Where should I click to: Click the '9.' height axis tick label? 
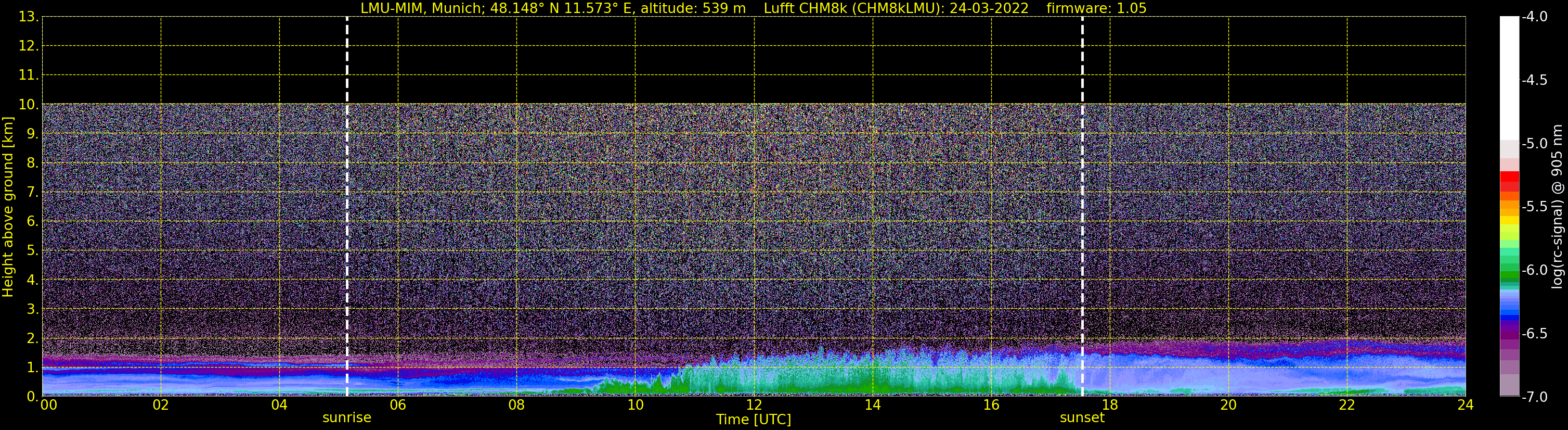pyautogui.click(x=32, y=133)
